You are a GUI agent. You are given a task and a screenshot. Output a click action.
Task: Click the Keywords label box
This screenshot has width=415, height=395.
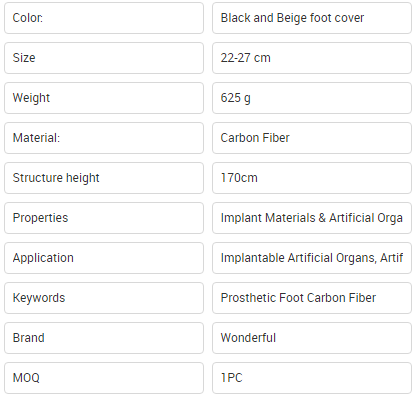coord(104,298)
